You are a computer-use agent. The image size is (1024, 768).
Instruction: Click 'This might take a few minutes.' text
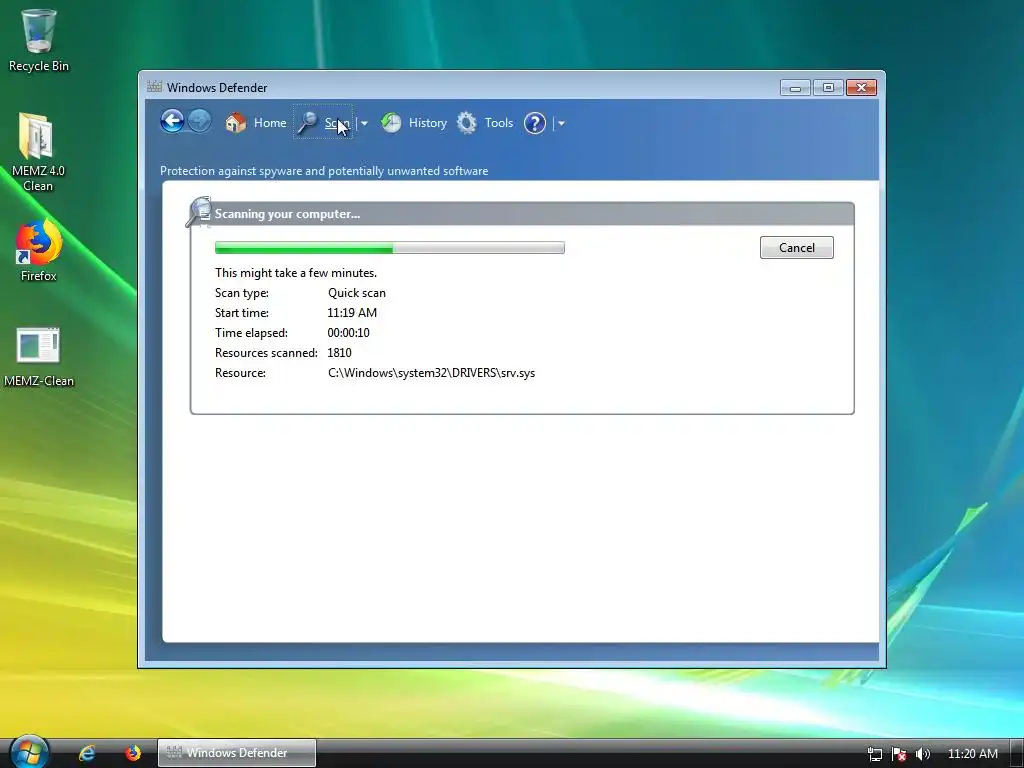[x=296, y=273]
